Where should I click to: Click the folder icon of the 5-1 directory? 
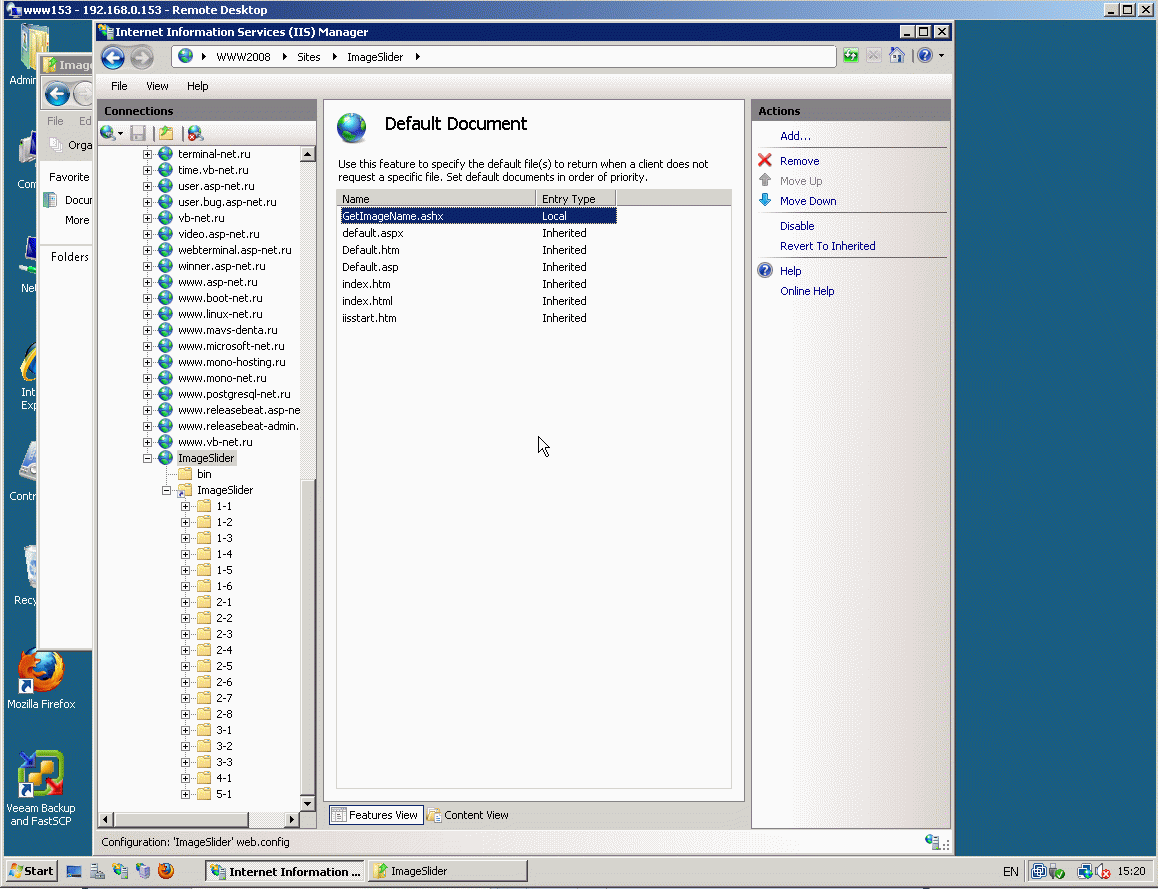pyautogui.click(x=205, y=794)
